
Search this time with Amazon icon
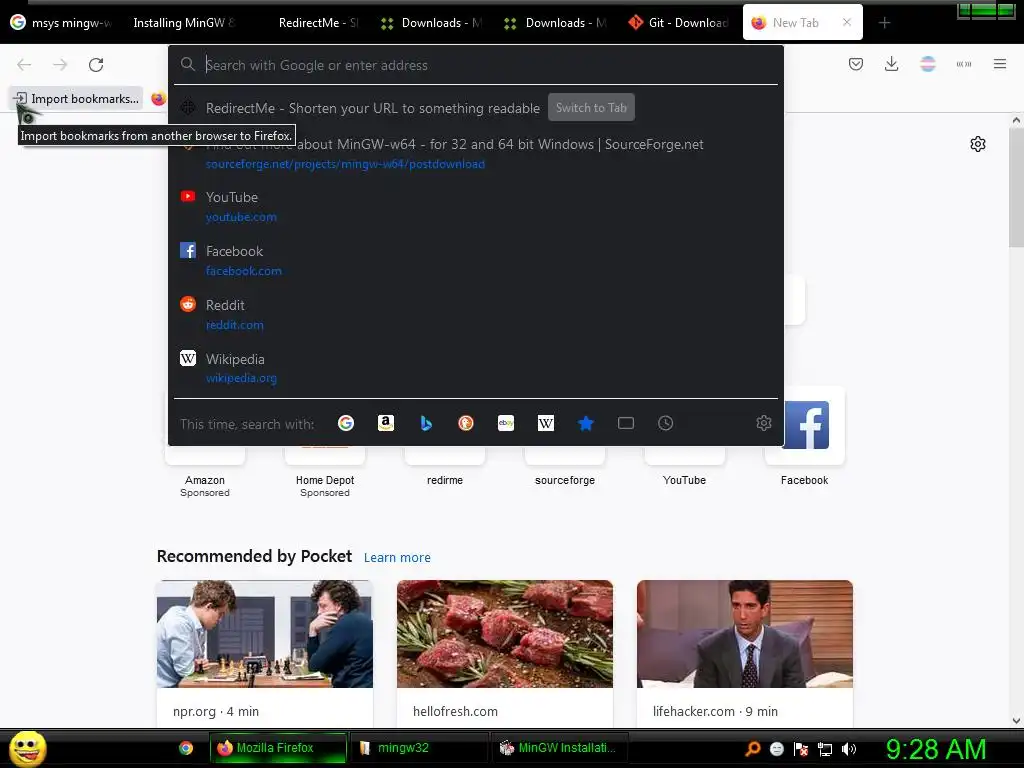386,423
